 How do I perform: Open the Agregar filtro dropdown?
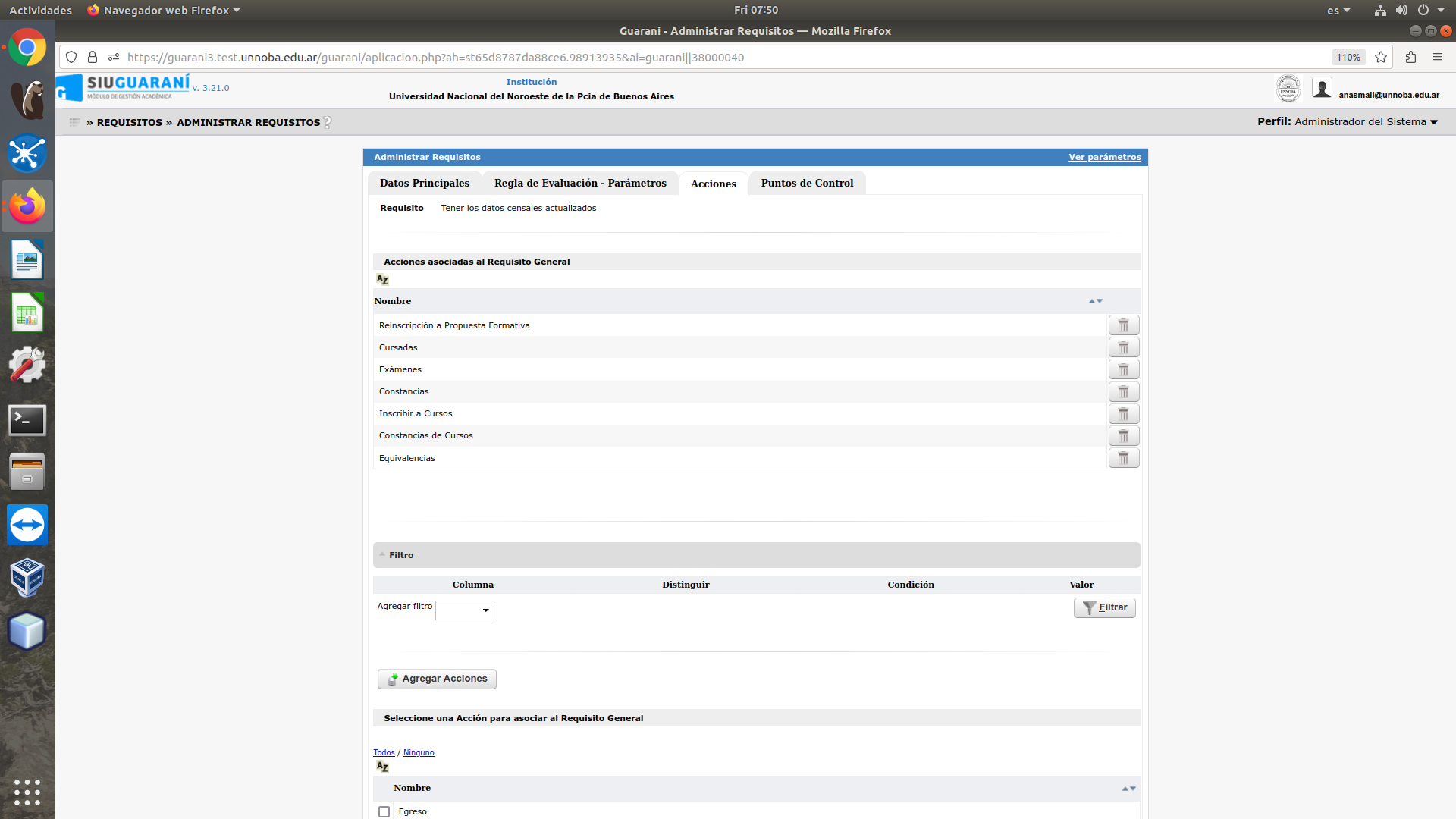[x=465, y=610]
